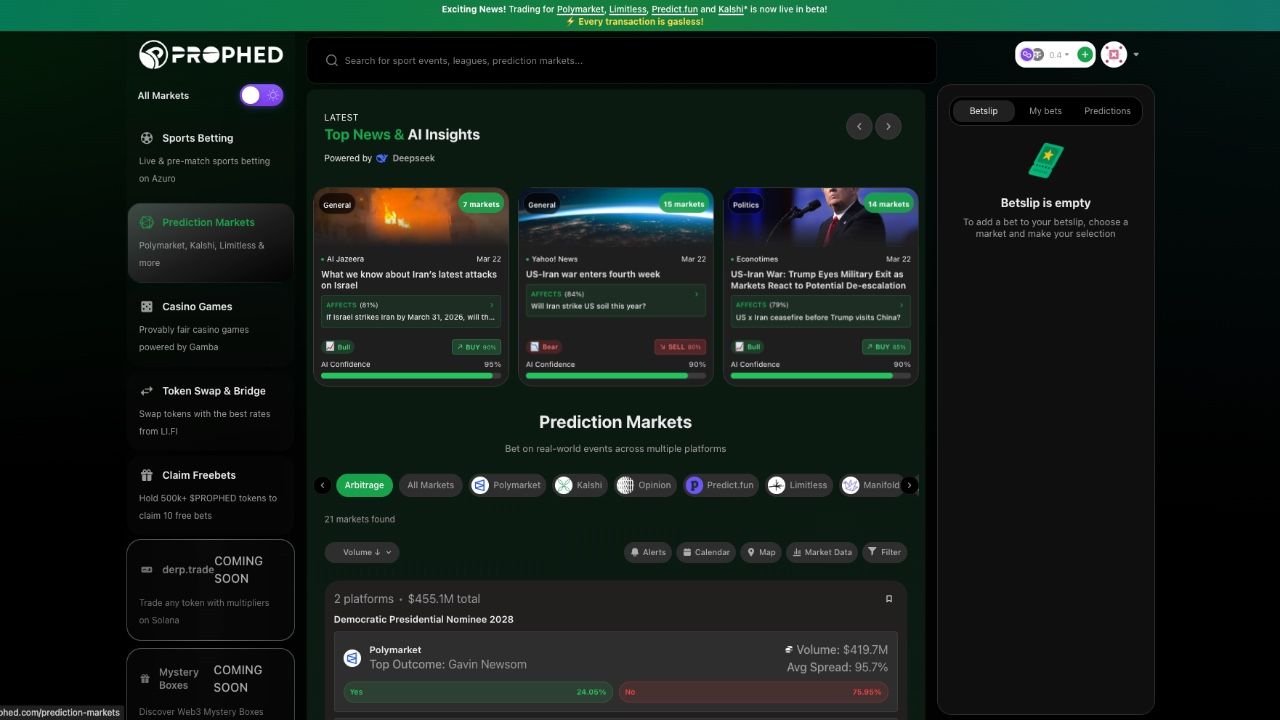Bookmark the Democratic Presidential Nominee market
This screenshot has height=720, width=1280.
click(889, 599)
